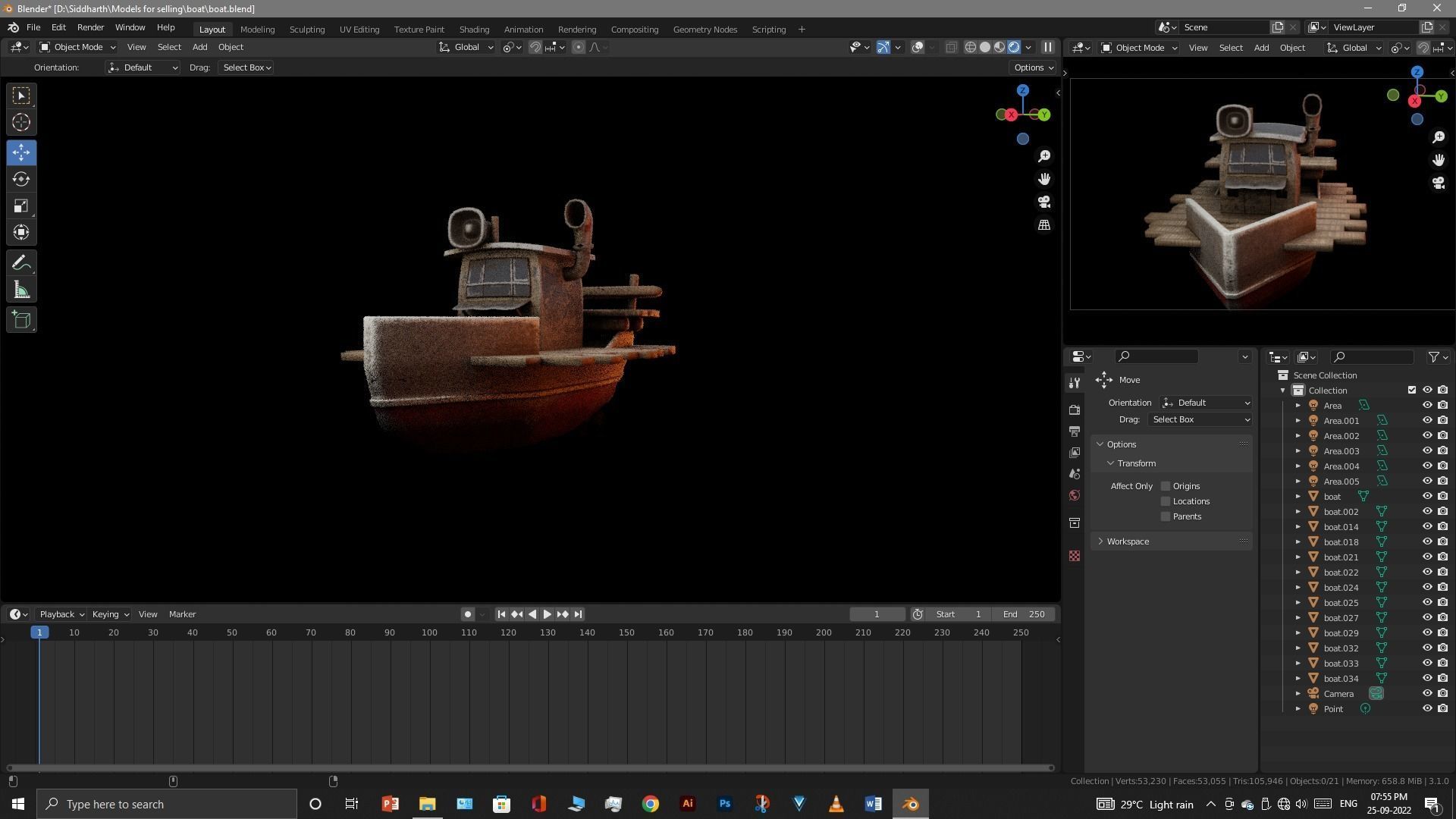Collapse the Collection in outliner

[1283, 391]
